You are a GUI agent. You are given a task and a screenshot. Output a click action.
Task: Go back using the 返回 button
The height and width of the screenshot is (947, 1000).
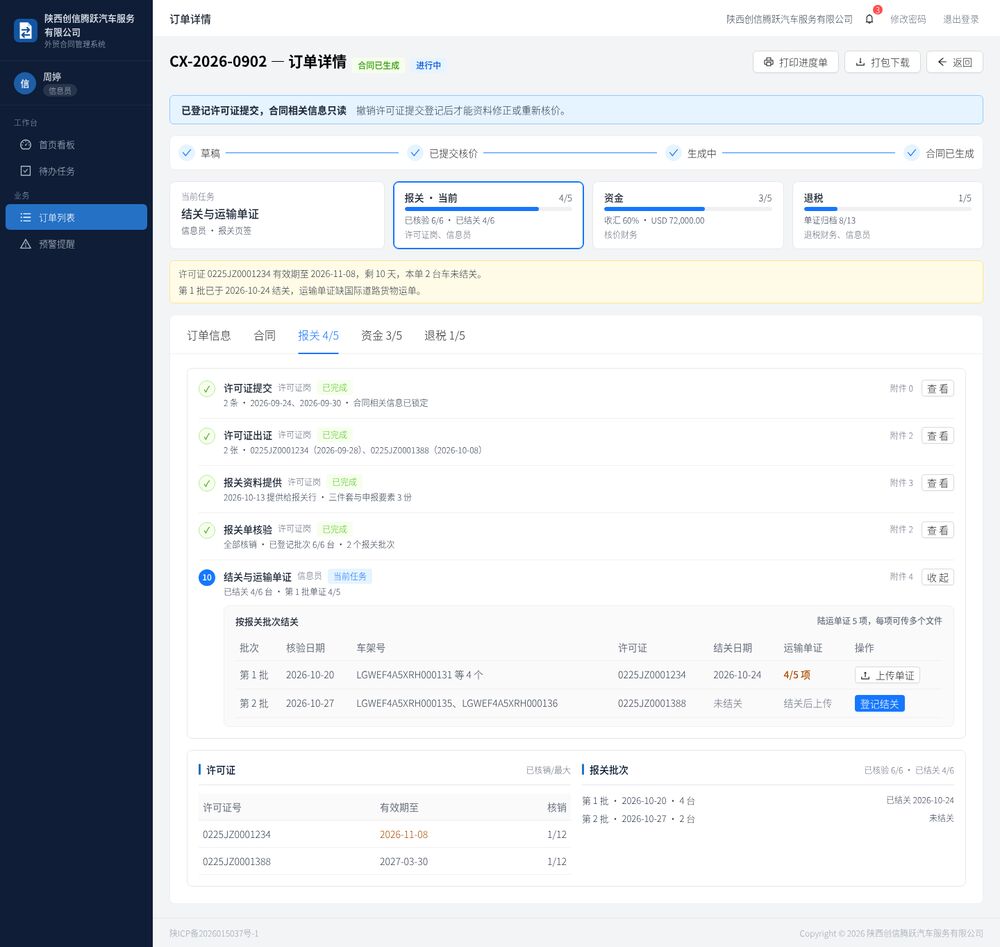(955, 62)
